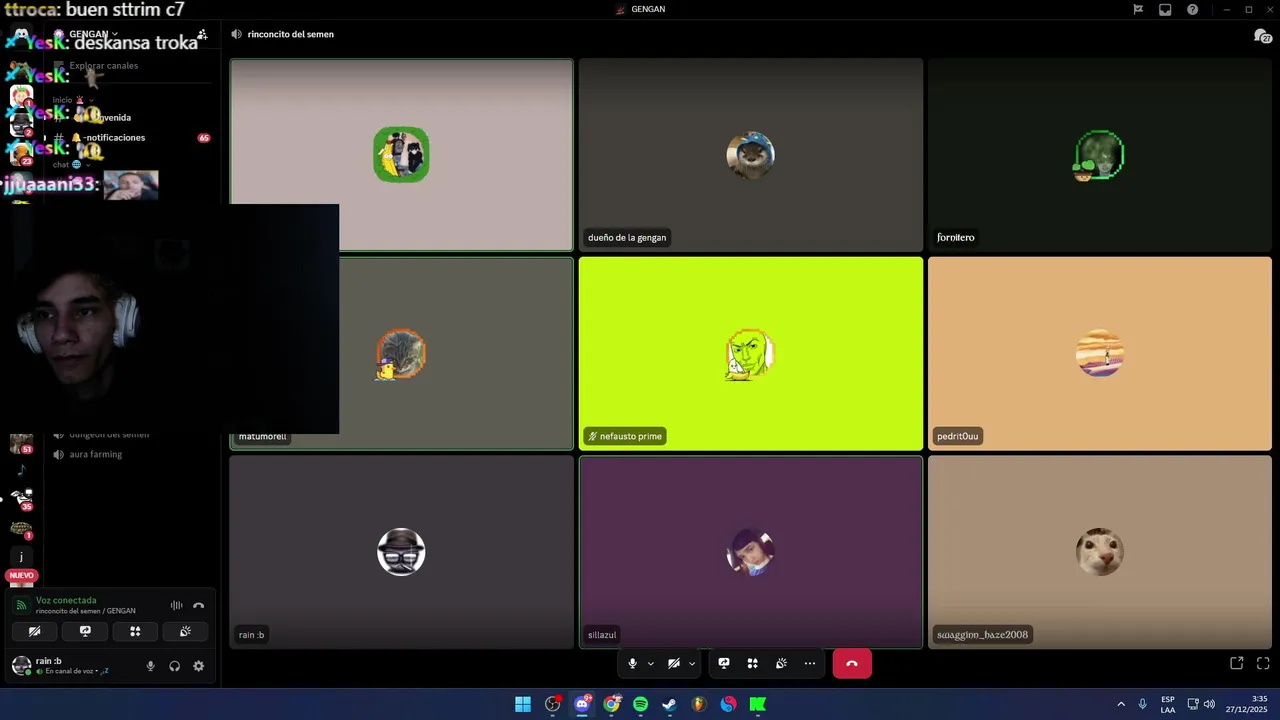This screenshot has height=720, width=1280.
Task: Collapse the inicio channel category
Action: tap(73, 100)
